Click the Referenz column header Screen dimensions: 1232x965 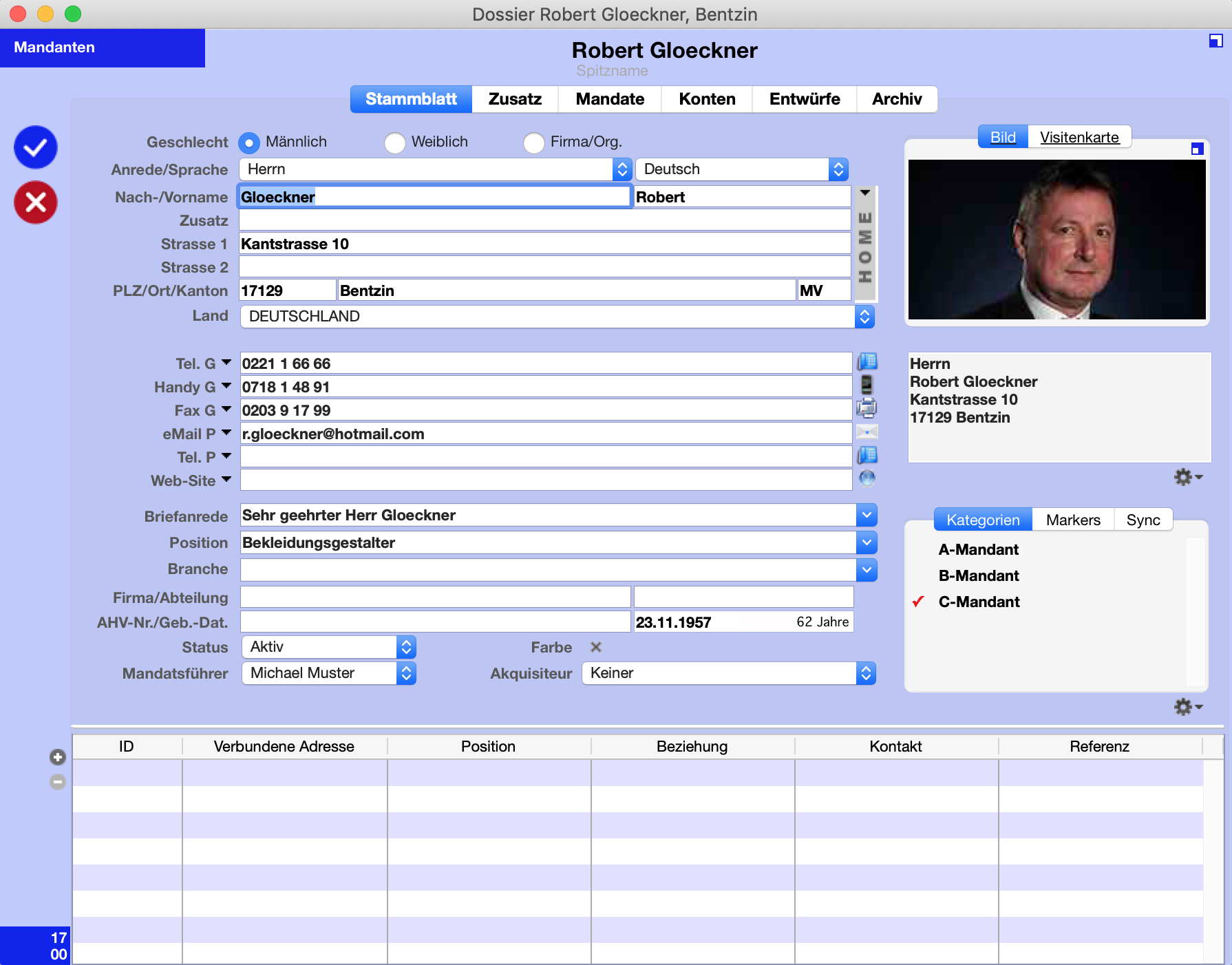click(1099, 747)
